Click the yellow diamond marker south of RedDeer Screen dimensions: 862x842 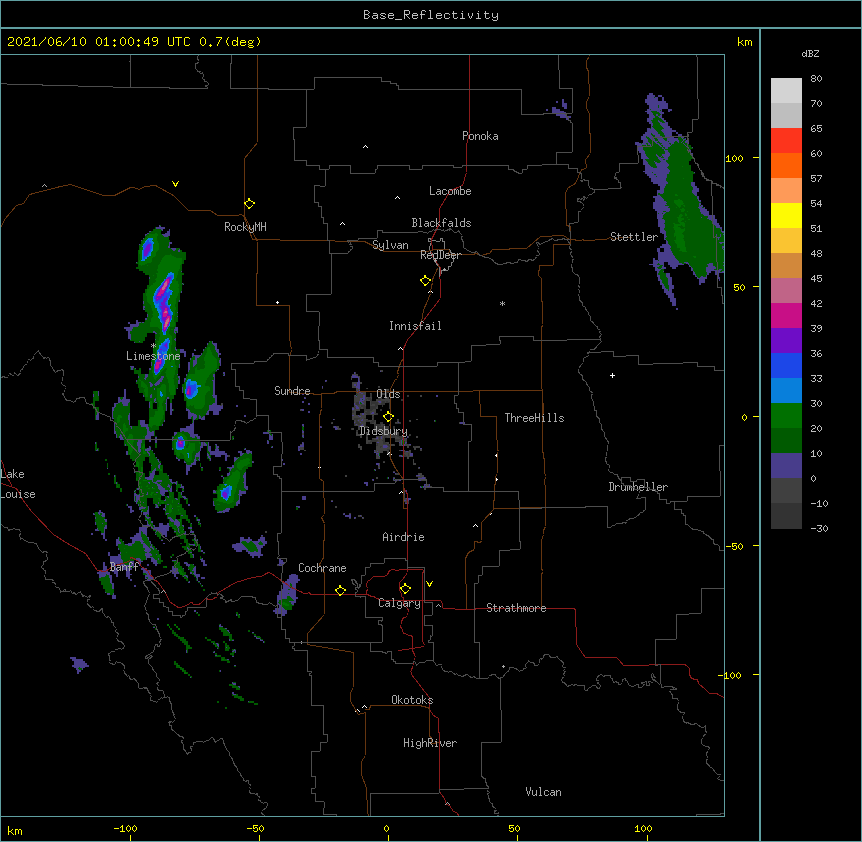point(426,281)
